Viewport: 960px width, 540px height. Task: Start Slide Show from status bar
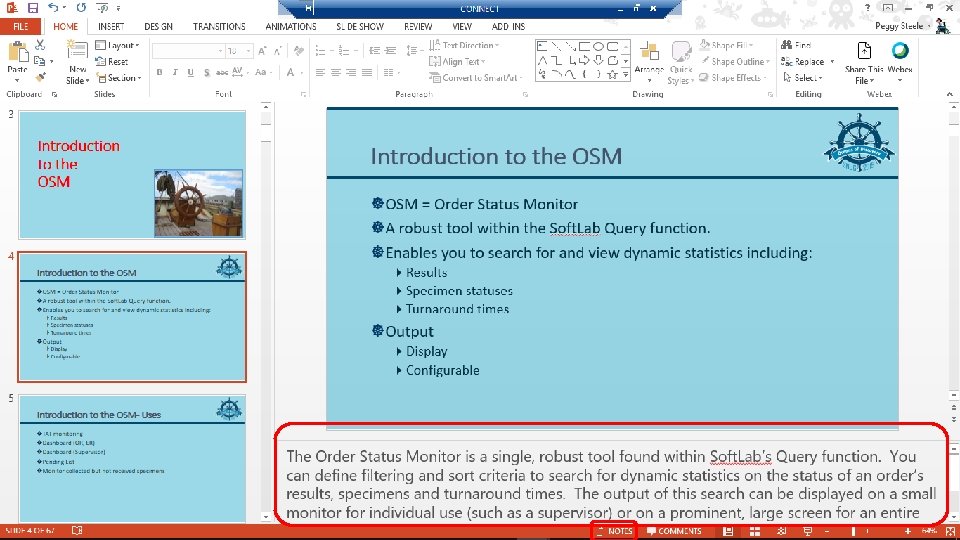tap(808, 531)
